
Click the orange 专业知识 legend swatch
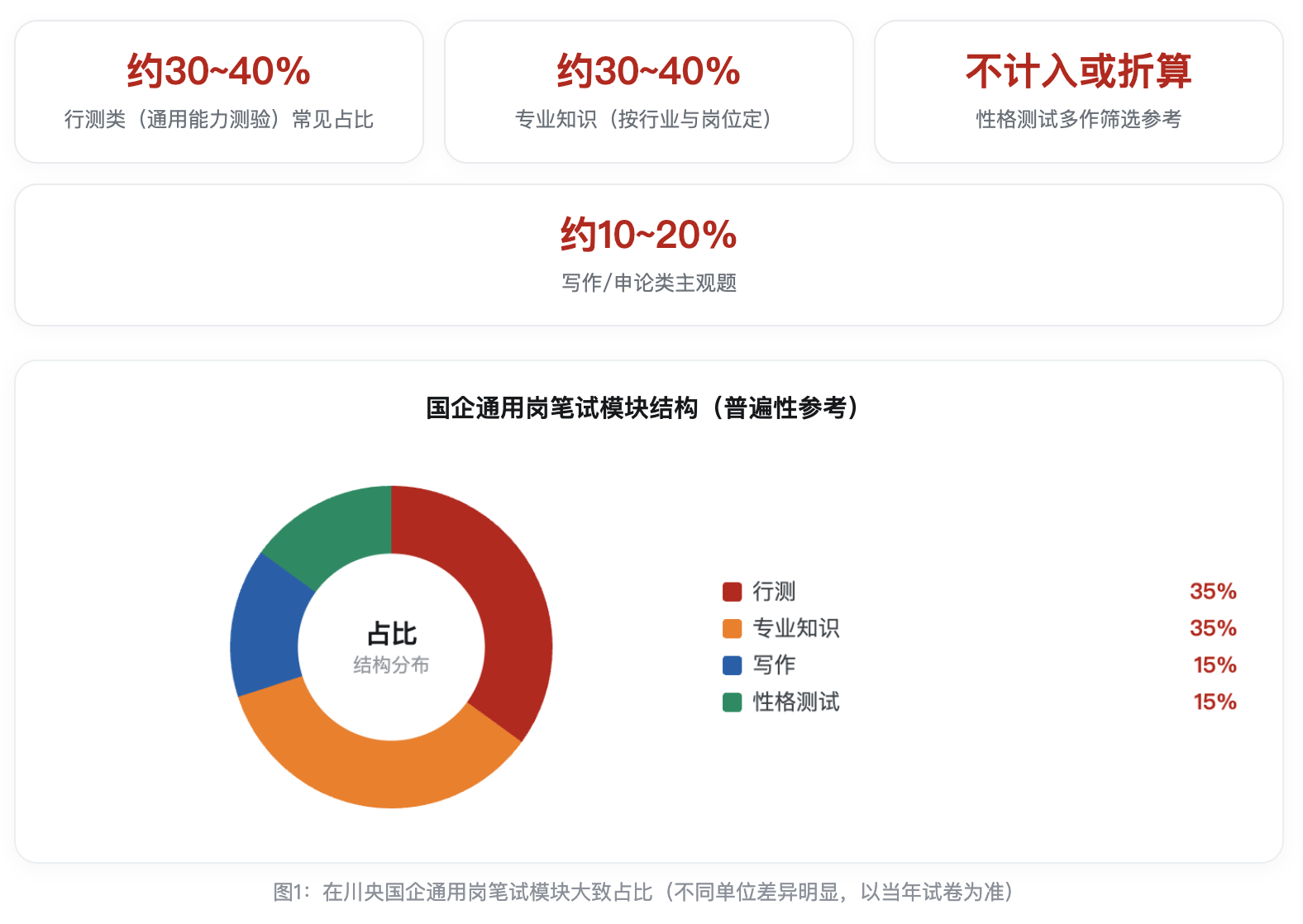click(x=732, y=629)
